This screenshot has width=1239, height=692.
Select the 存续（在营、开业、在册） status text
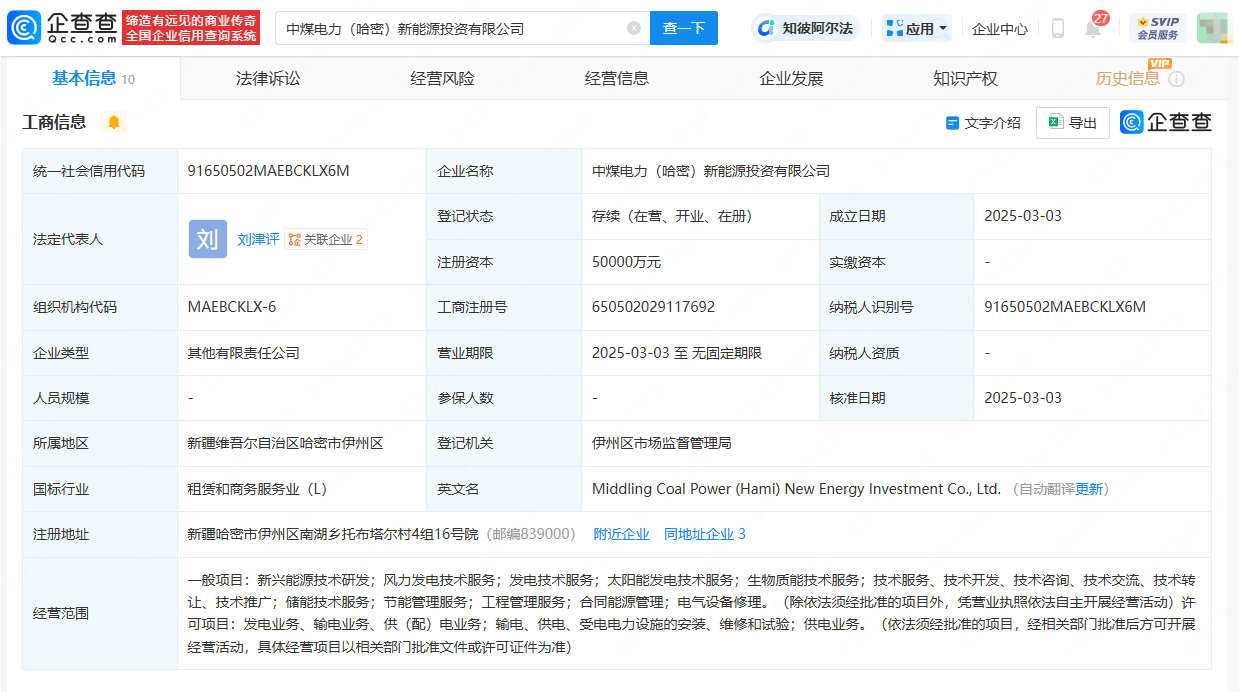click(672, 216)
